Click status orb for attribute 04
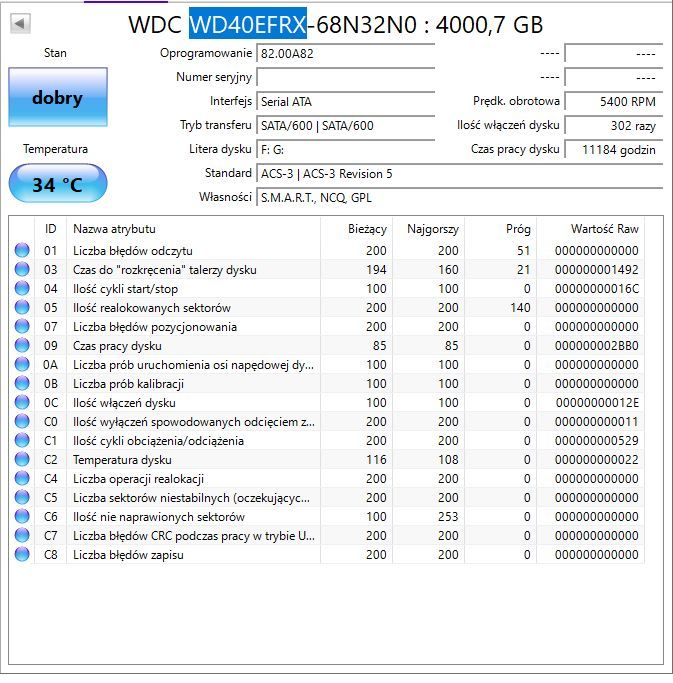 (x=22, y=288)
